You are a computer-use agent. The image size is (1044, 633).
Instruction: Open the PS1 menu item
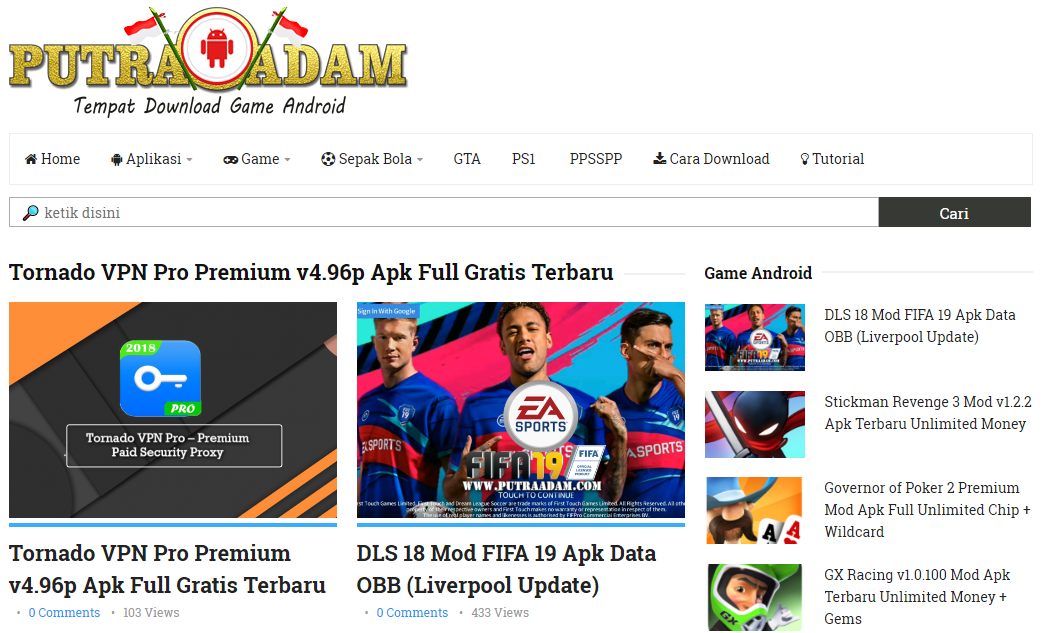point(523,159)
